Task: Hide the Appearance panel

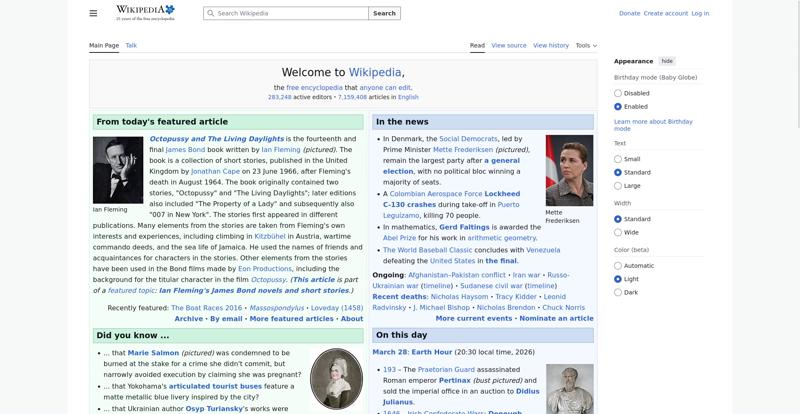Action: coord(667,61)
